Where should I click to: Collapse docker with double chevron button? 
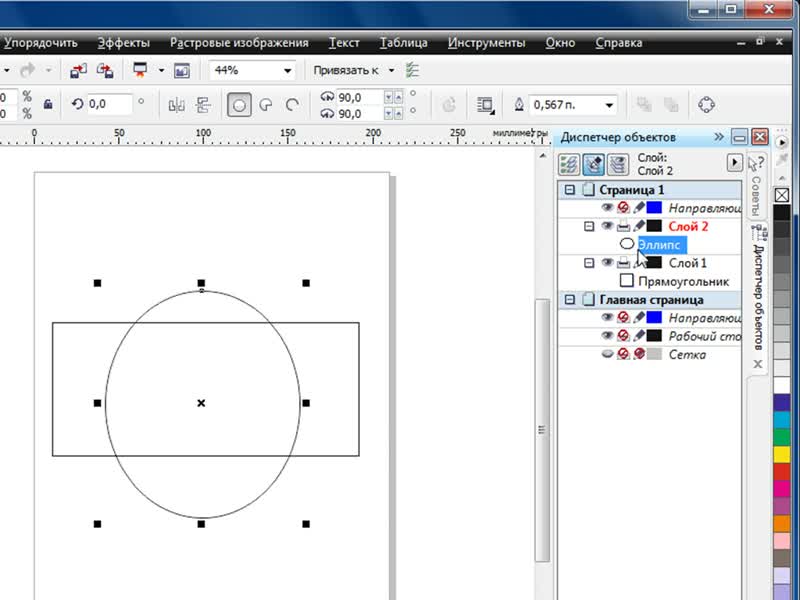tap(719, 137)
